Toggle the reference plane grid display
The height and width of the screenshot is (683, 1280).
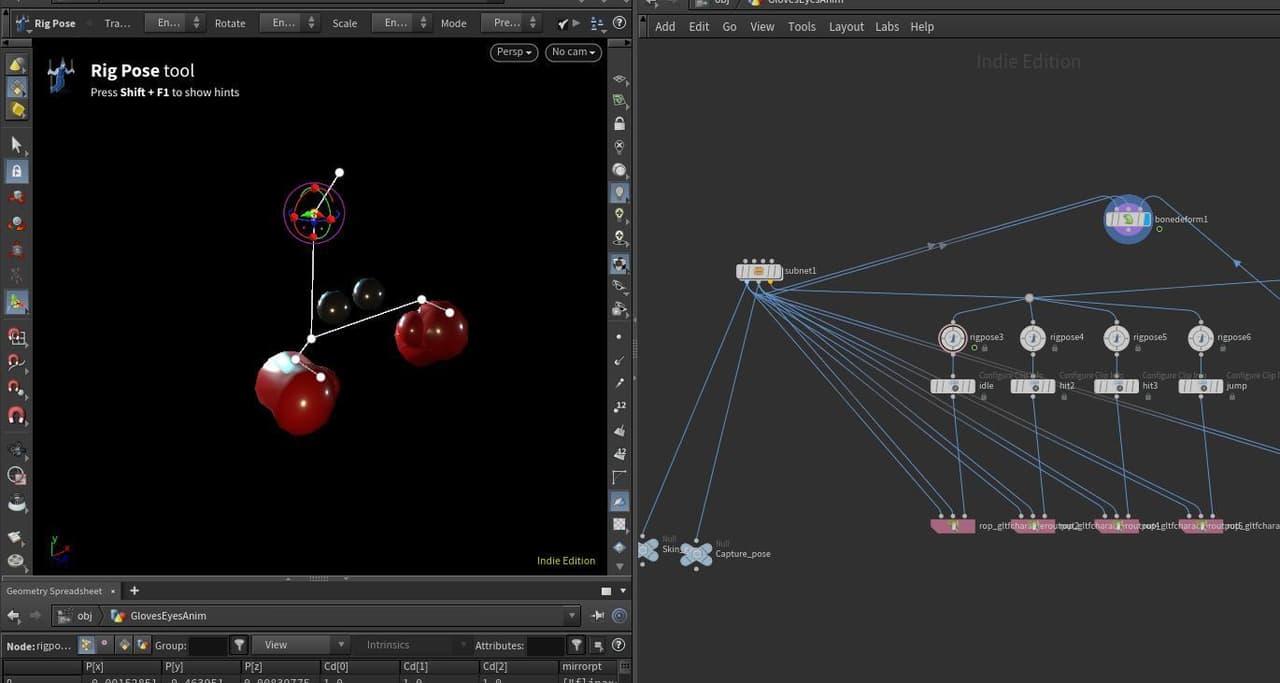pyautogui.click(x=620, y=80)
